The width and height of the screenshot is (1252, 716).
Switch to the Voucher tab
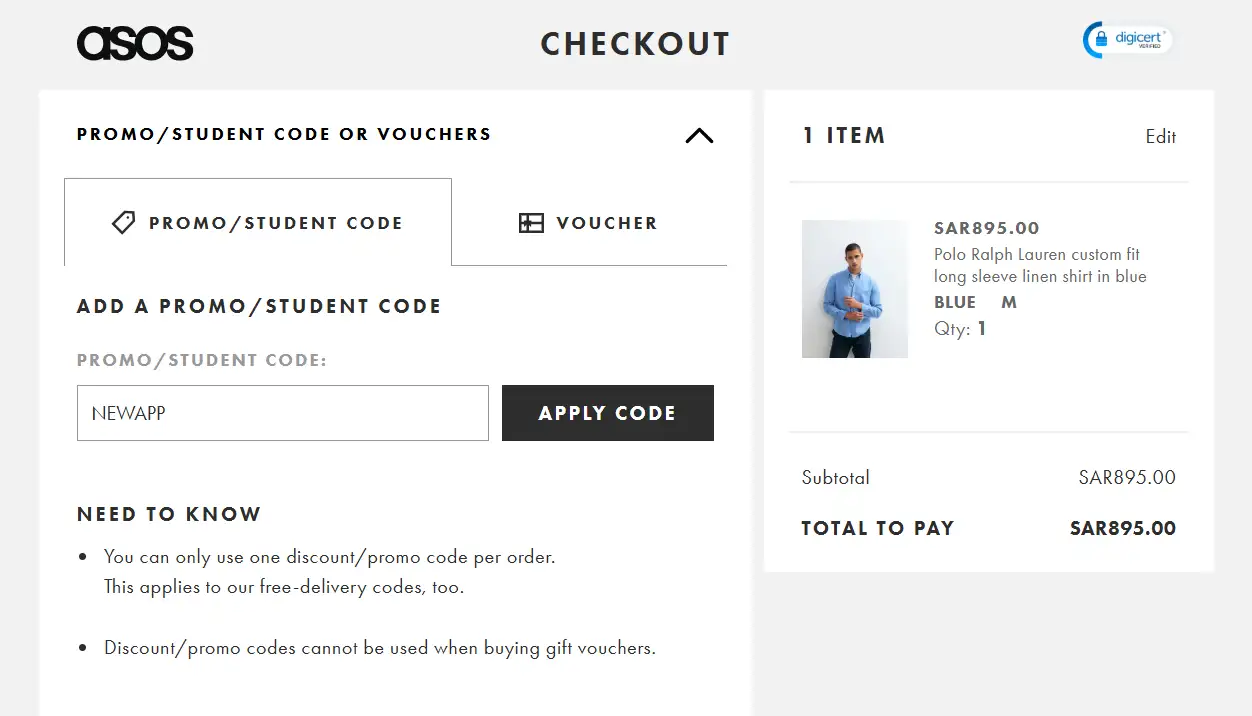[x=589, y=223]
